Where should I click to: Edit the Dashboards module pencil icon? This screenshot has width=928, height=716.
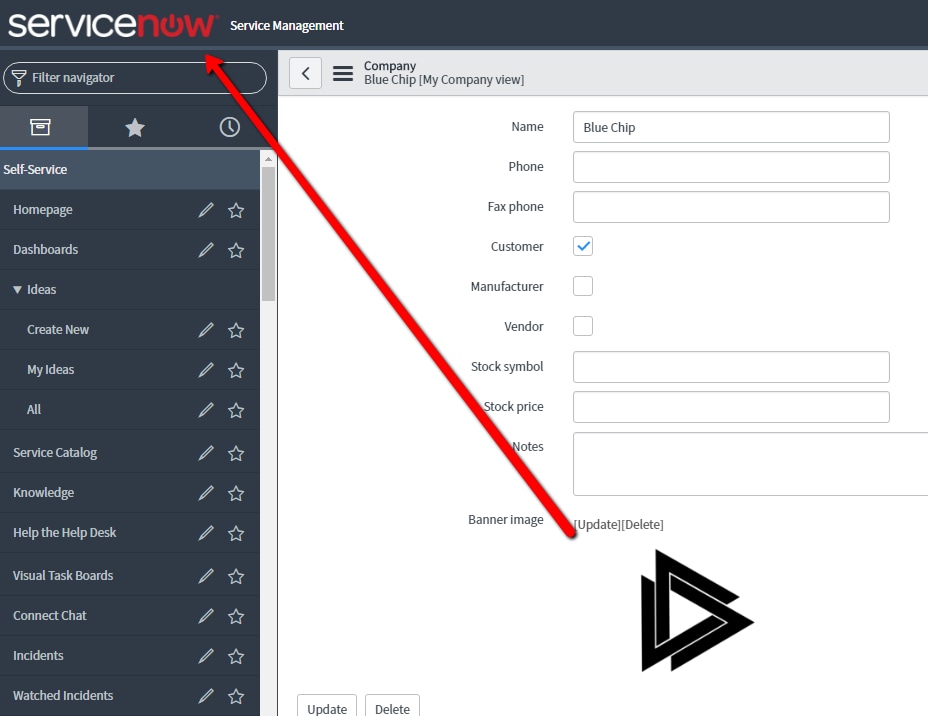tap(205, 250)
